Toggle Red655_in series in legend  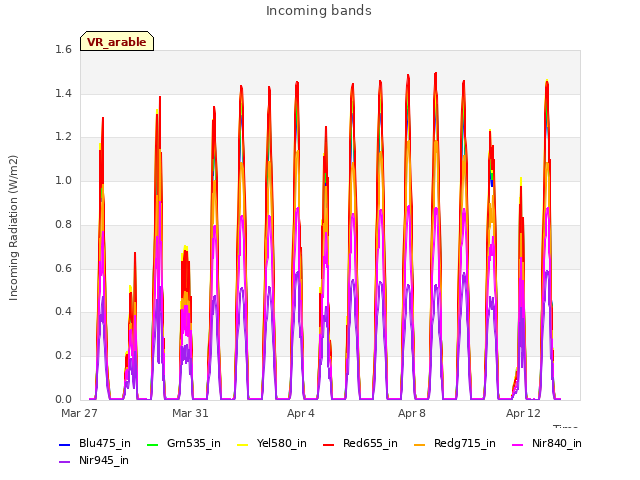(360, 444)
